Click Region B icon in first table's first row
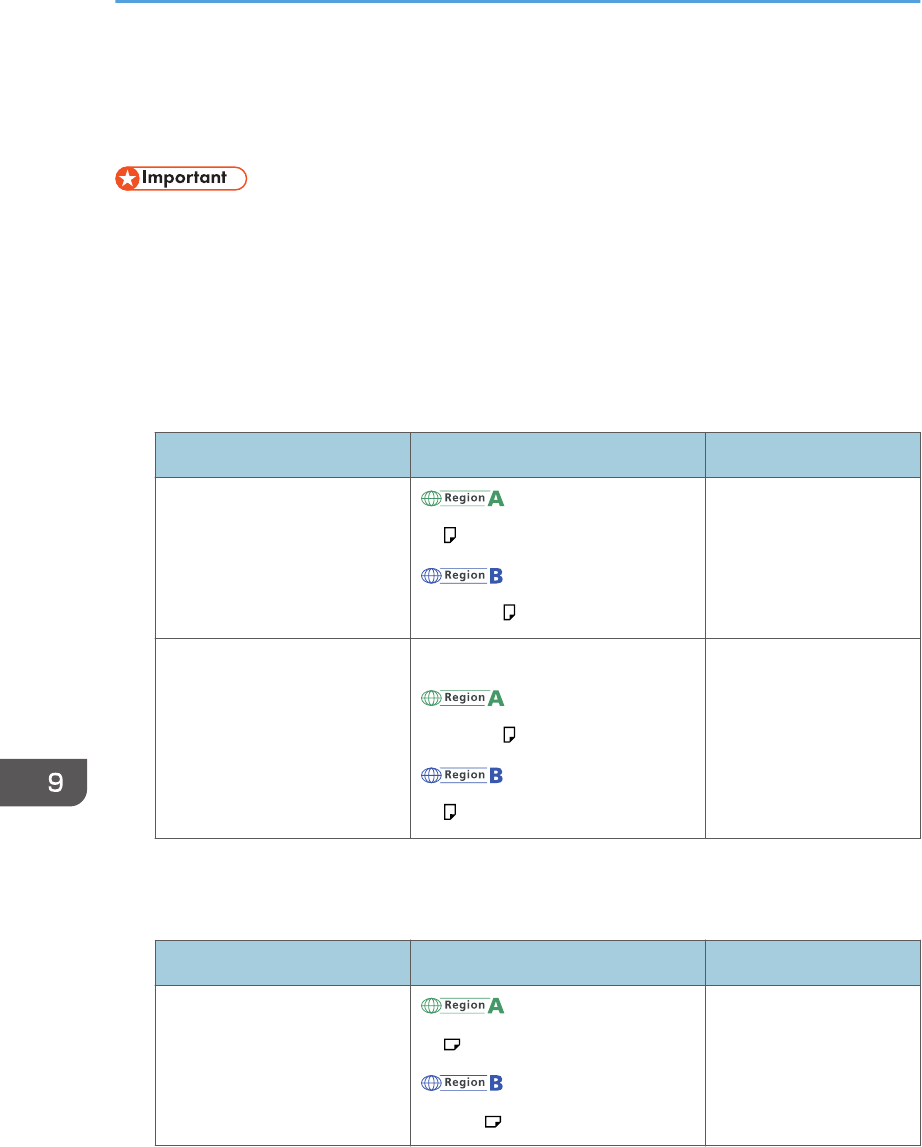922x1147 pixels. point(462,576)
